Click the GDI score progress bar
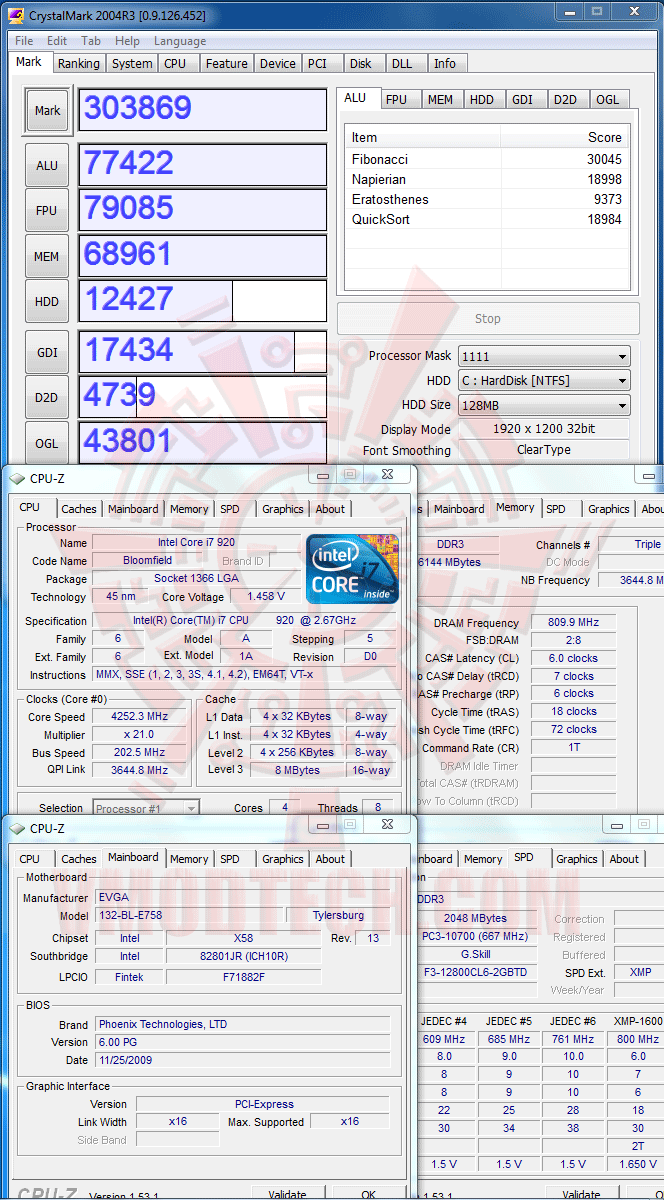Screen dimensions: 664x1200 coord(202,351)
